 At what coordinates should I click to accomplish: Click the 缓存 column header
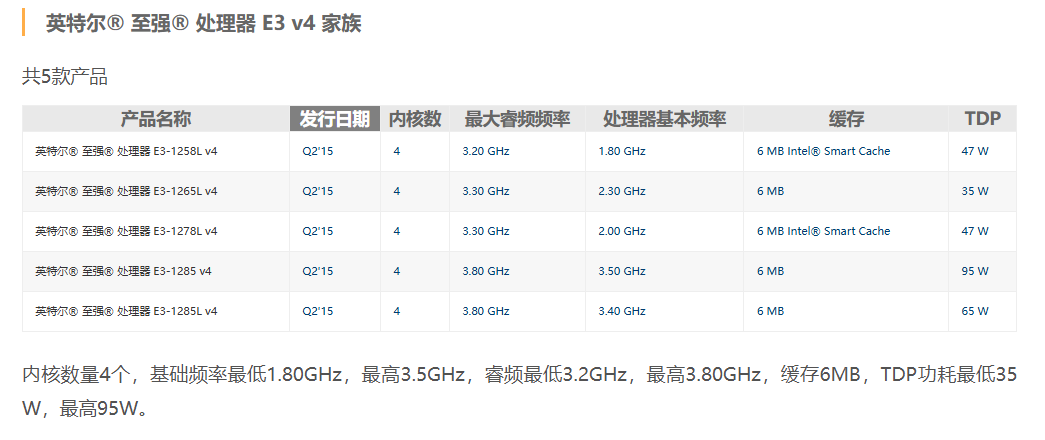coord(846,119)
